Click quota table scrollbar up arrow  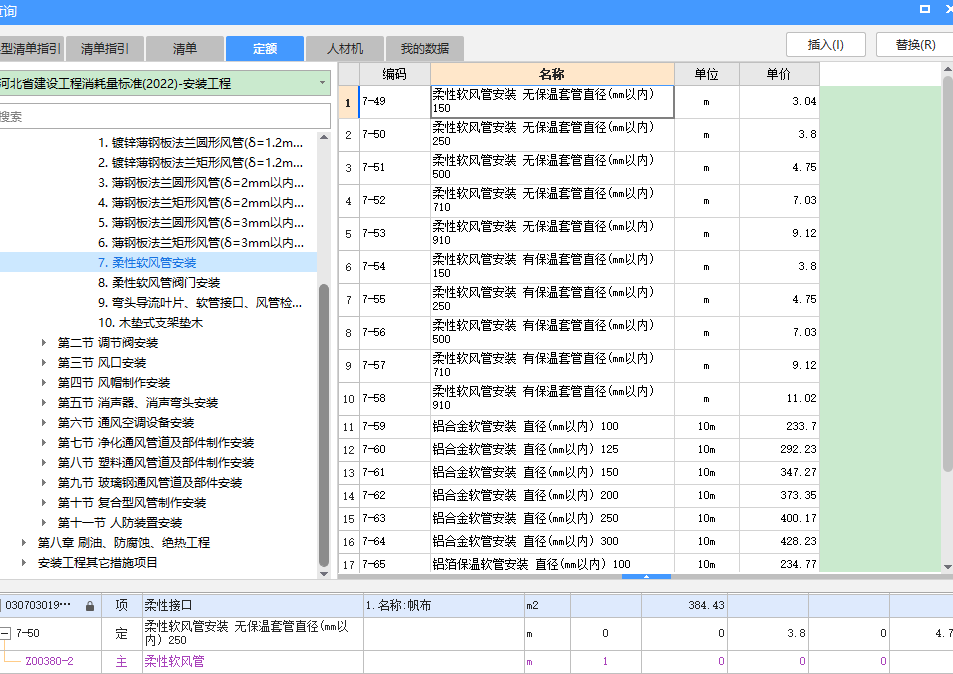point(948,70)
